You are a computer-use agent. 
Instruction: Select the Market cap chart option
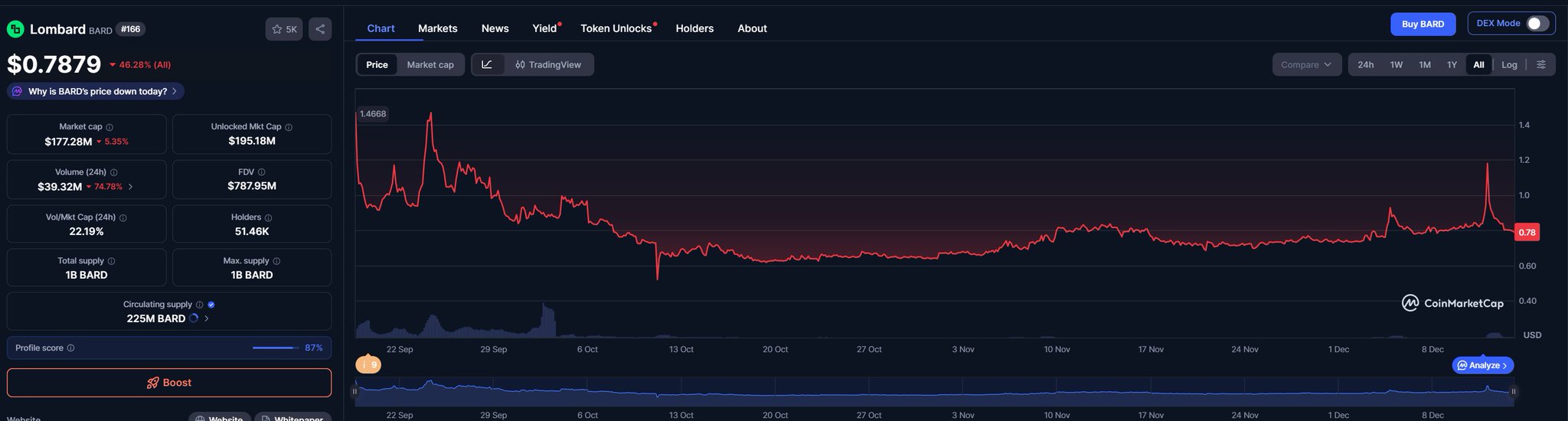tap(430, 64)
